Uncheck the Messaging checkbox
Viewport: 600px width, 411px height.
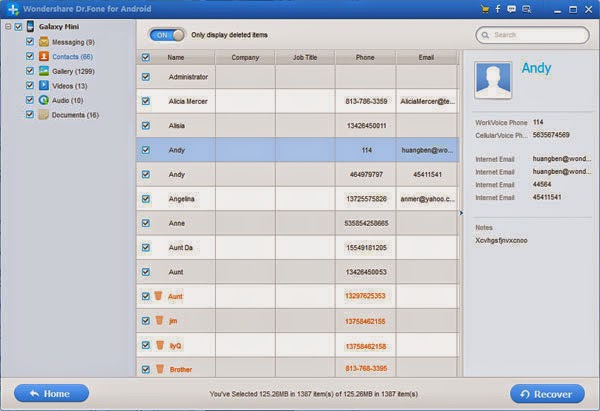click(x=30, y=41)
